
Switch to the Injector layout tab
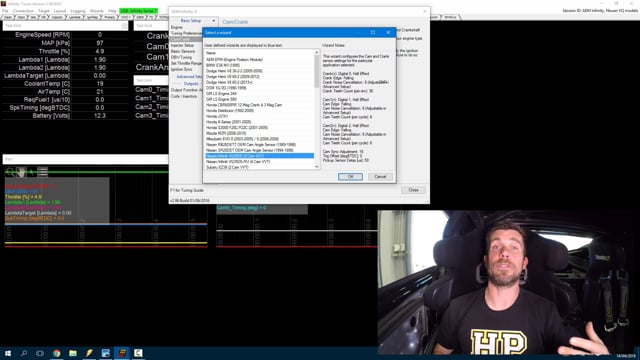tap(57, 17)
